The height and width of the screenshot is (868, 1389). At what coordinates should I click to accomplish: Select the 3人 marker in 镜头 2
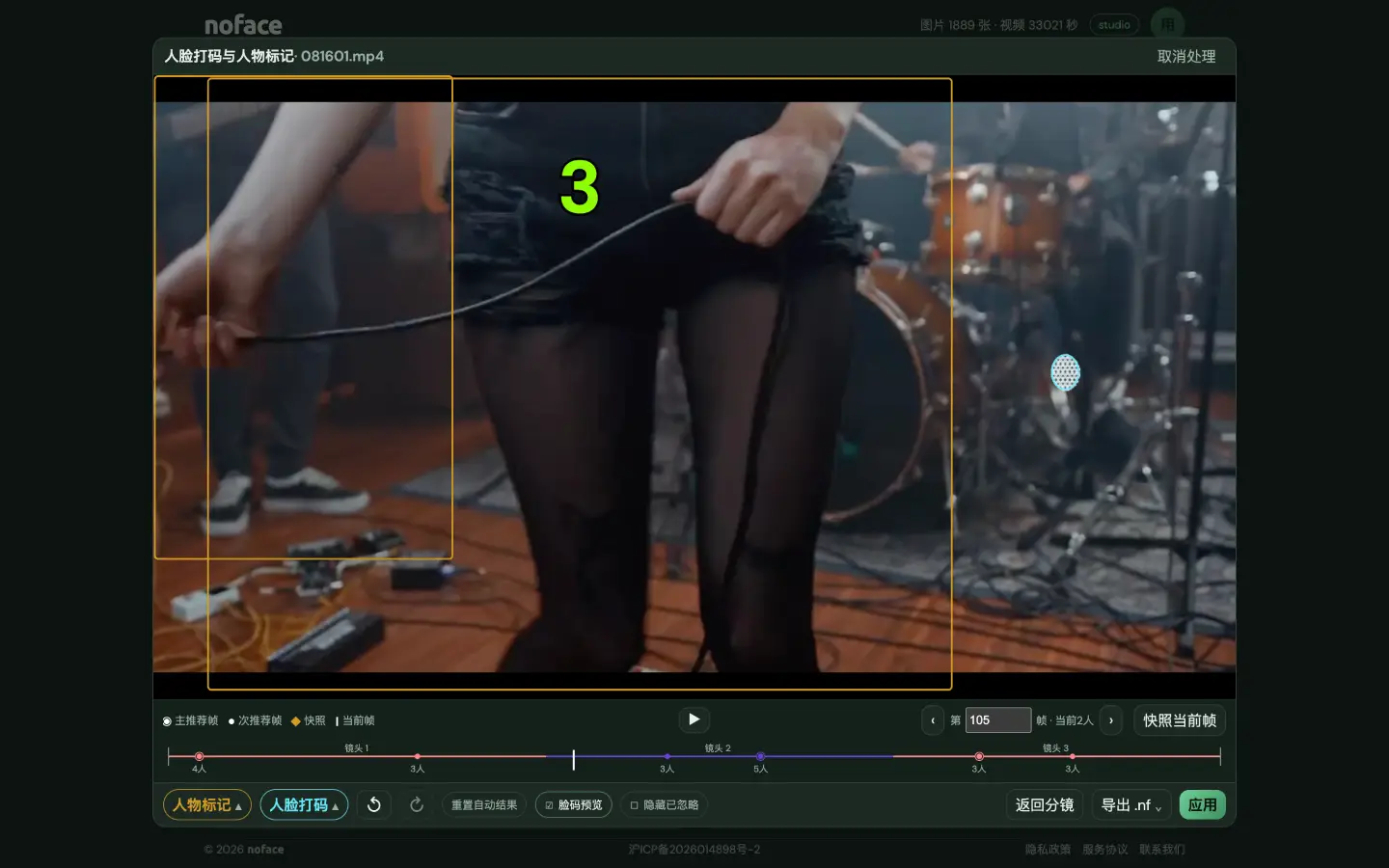point(667,757)
